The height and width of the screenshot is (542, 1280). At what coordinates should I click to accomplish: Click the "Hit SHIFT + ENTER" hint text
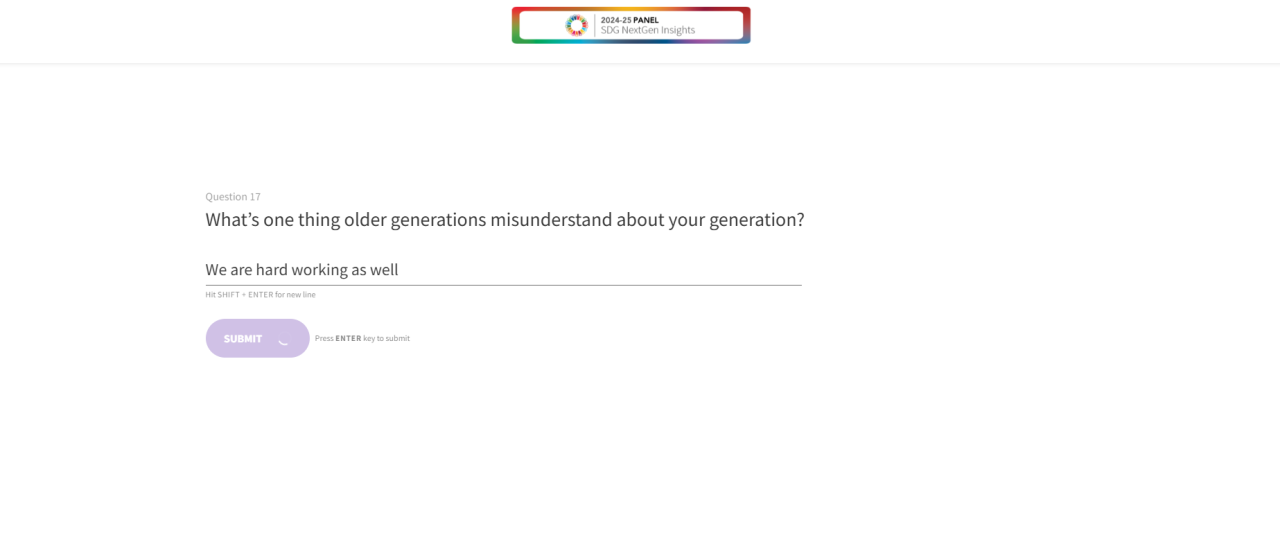260,295
